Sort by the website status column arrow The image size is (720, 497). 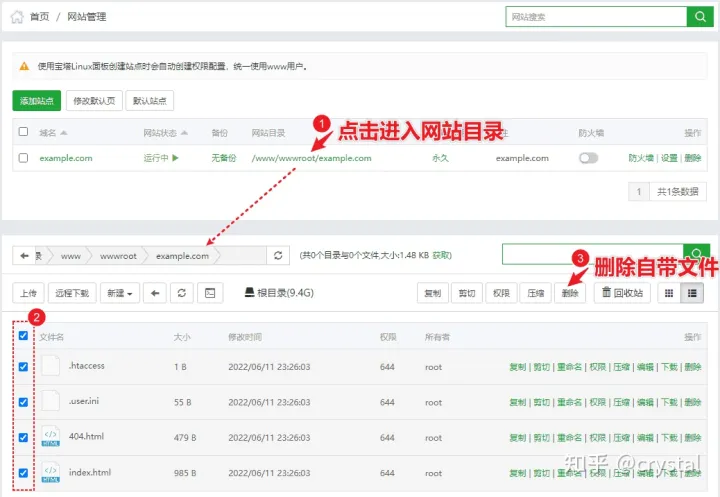tap(184, 133)
